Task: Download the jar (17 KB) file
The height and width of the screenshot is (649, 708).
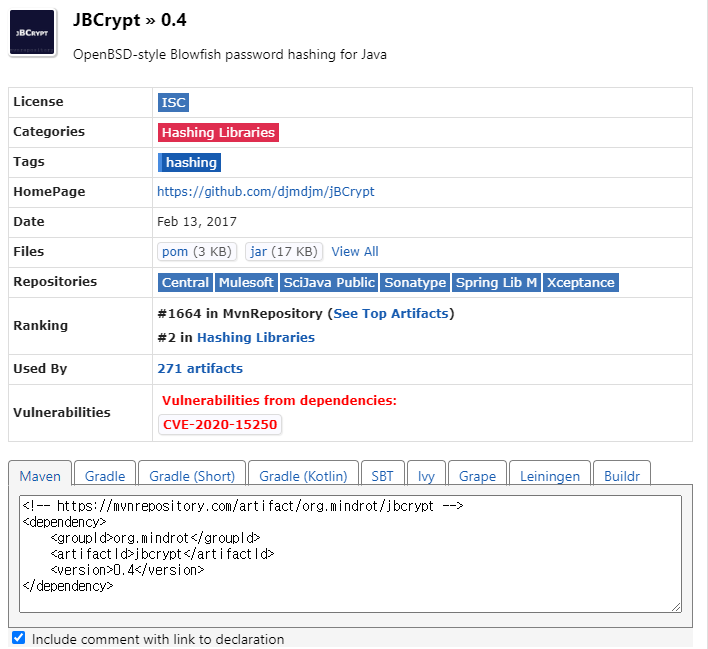Action: tap(284, 252)
